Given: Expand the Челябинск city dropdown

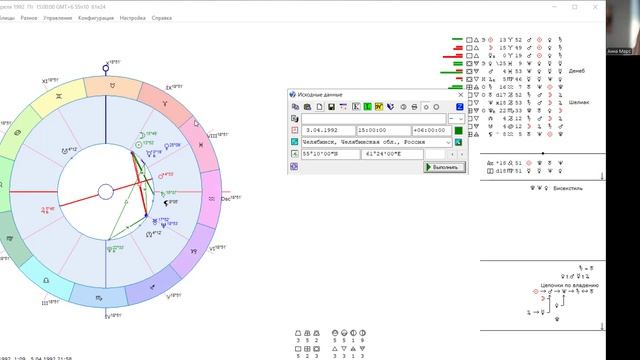Looking at the screenshot, I should (448, 142).
